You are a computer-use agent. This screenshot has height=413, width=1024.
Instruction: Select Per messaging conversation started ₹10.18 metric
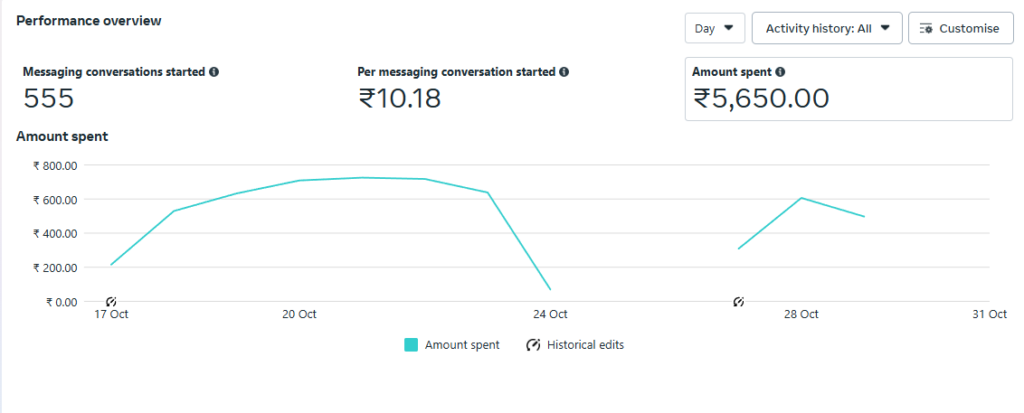400,98
